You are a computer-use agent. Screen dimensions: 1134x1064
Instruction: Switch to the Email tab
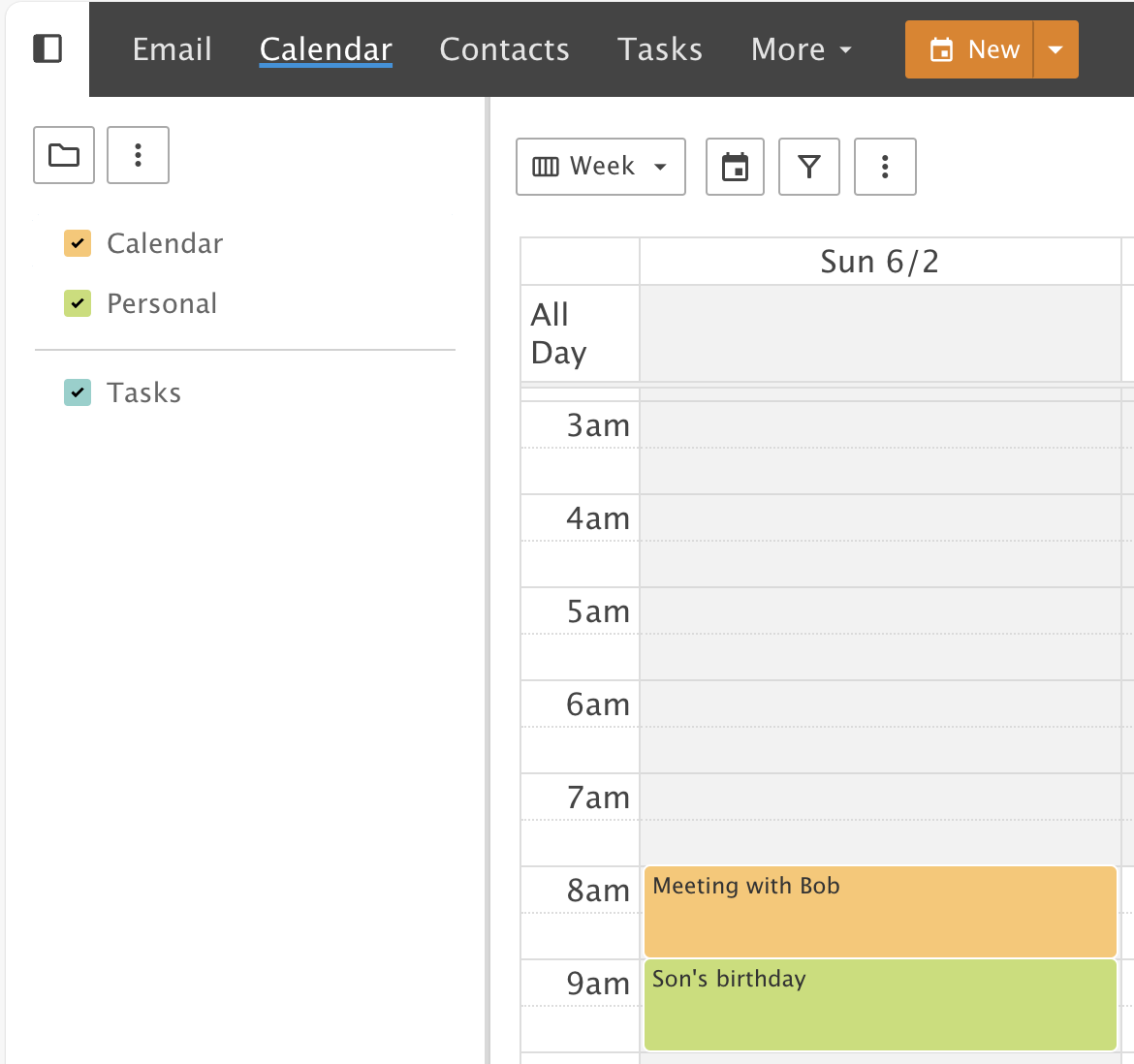[172, 49]
